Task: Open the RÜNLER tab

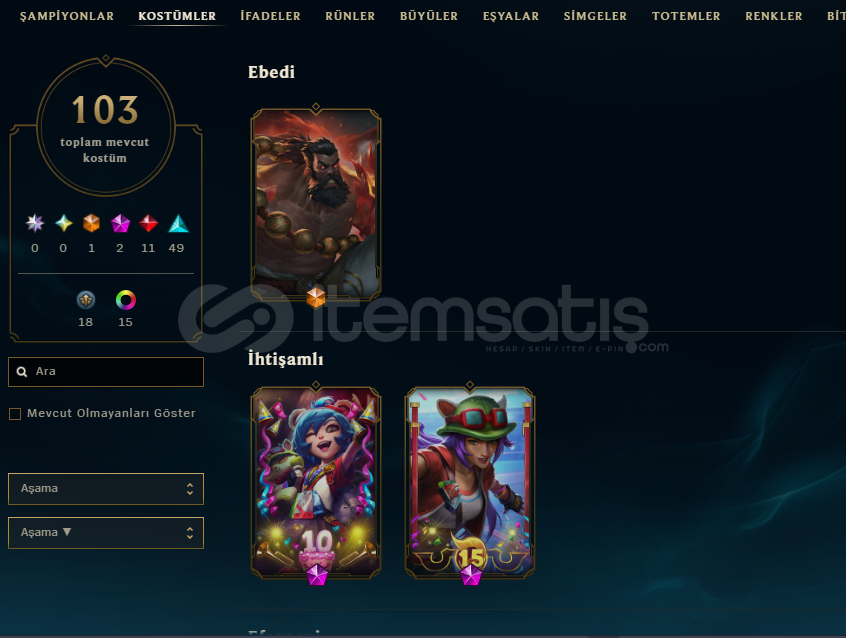Action: [x=350, y=16]
